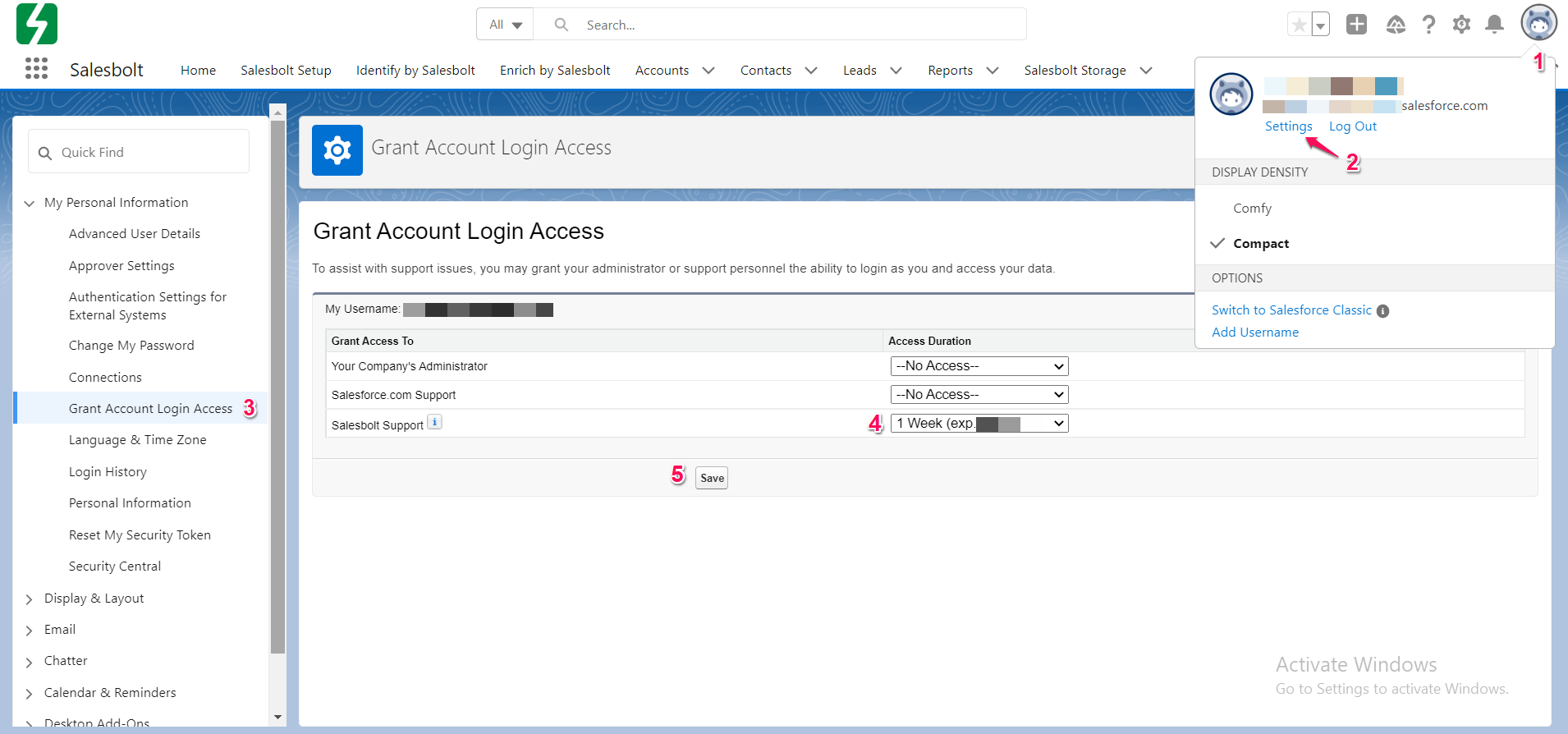This screenshot has height=734, width=1568.
Task: Expand the Reports tab chevron menu
Action: 993,71
